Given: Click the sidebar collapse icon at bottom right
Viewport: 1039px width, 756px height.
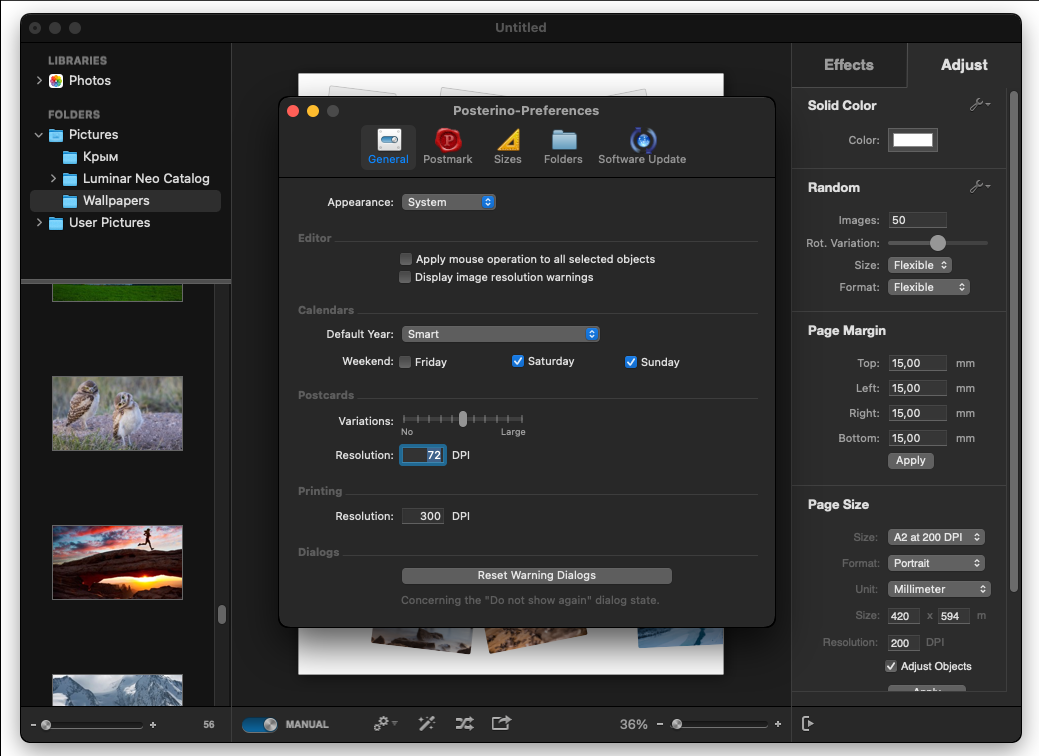Looking at the screenshot, I should (x=807, y=724).
